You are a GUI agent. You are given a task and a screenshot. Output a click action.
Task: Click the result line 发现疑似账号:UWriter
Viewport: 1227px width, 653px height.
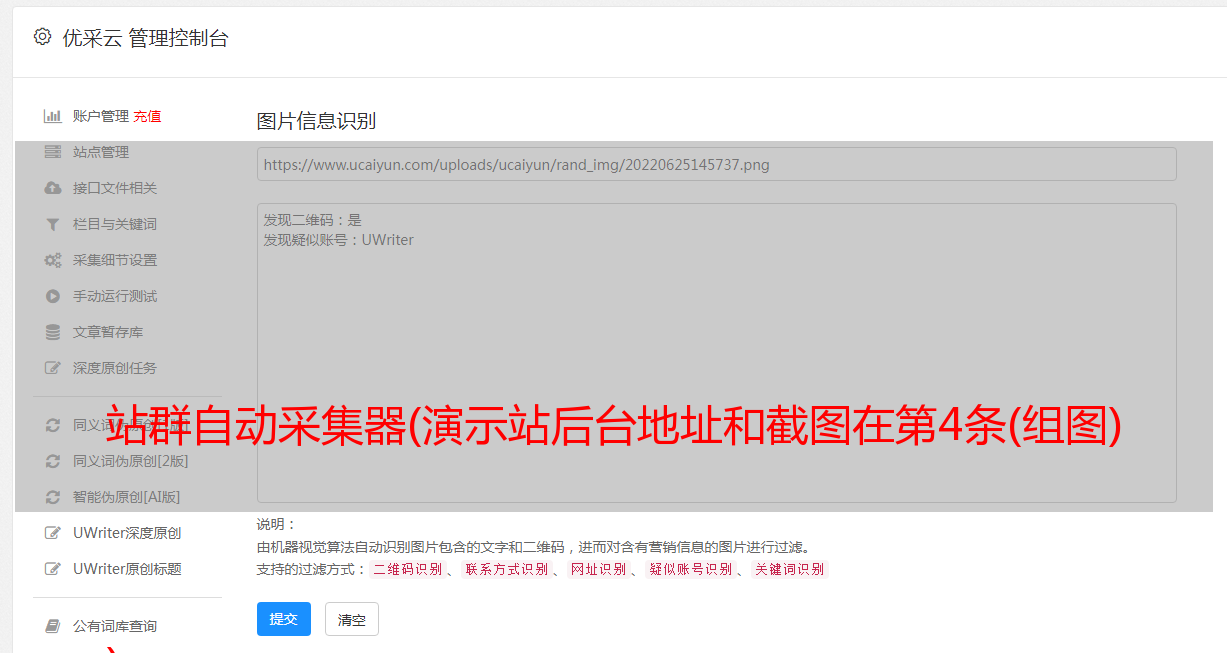(x=339, y=240)
